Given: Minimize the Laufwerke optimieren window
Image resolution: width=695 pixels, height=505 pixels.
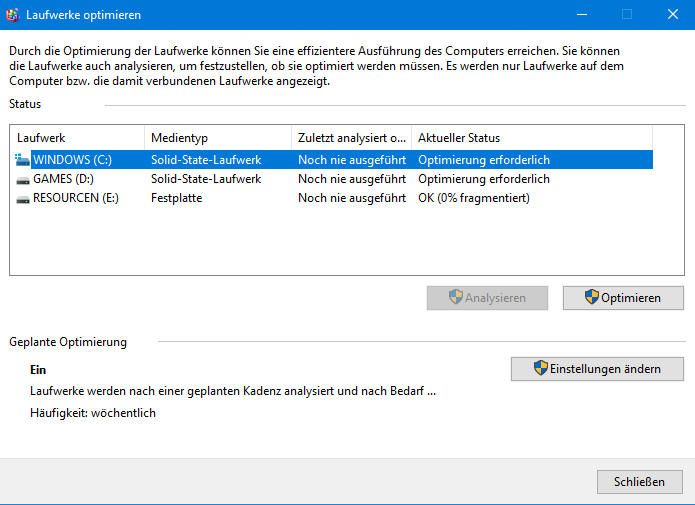Looking at the screenshot, I should [x=582, y=15].
